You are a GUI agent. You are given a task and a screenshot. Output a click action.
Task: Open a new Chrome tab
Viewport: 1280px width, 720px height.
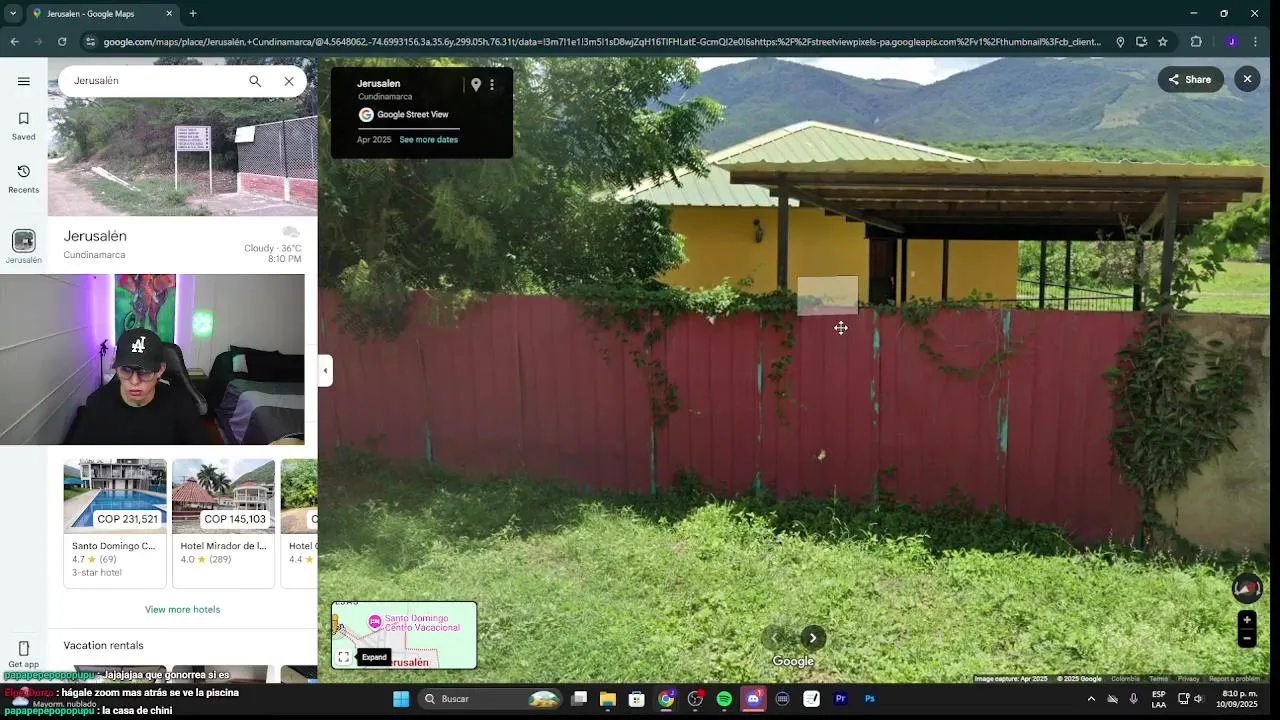(x=193, y=13)
